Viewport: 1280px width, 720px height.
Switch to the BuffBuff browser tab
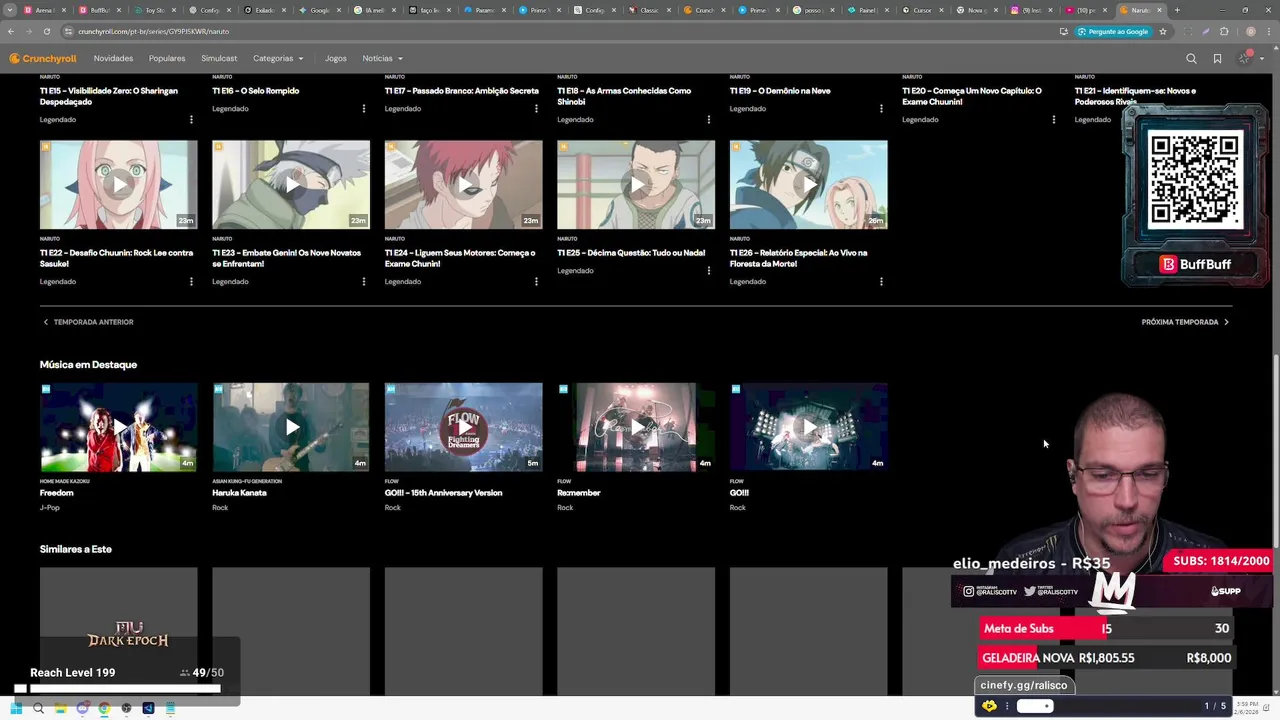click(98, 10)
